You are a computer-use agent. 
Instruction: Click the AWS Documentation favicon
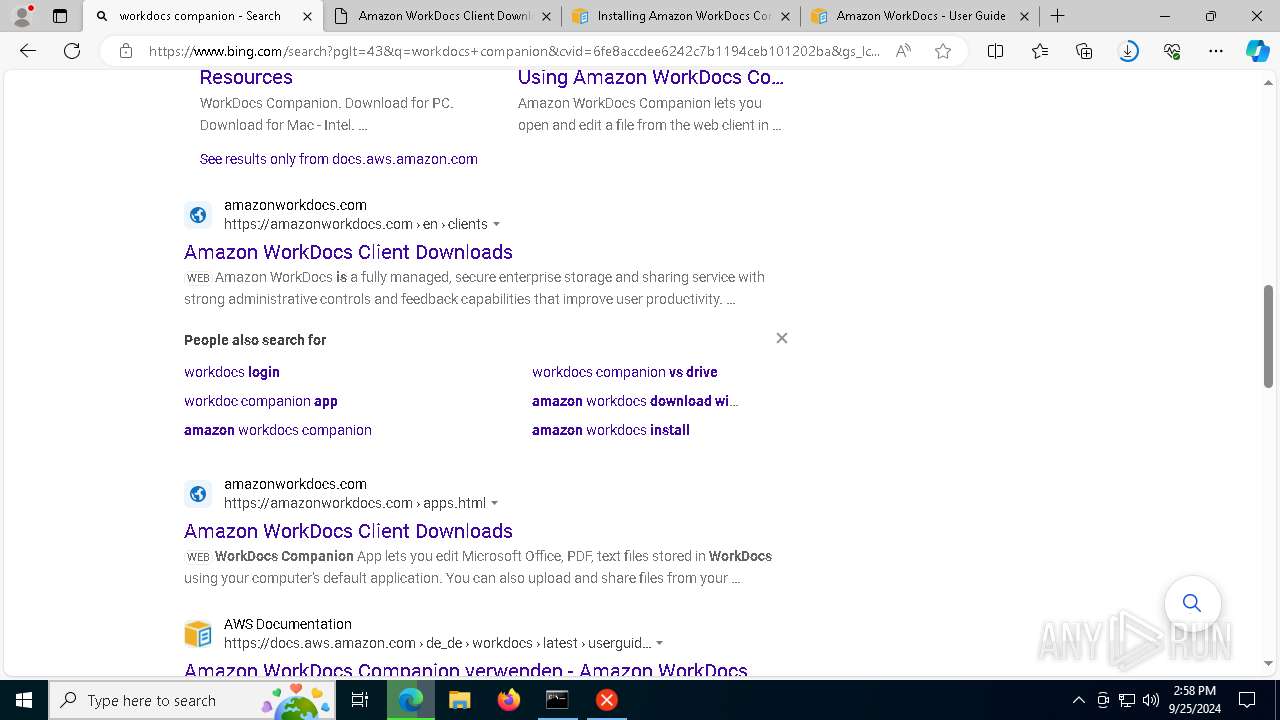198,634
